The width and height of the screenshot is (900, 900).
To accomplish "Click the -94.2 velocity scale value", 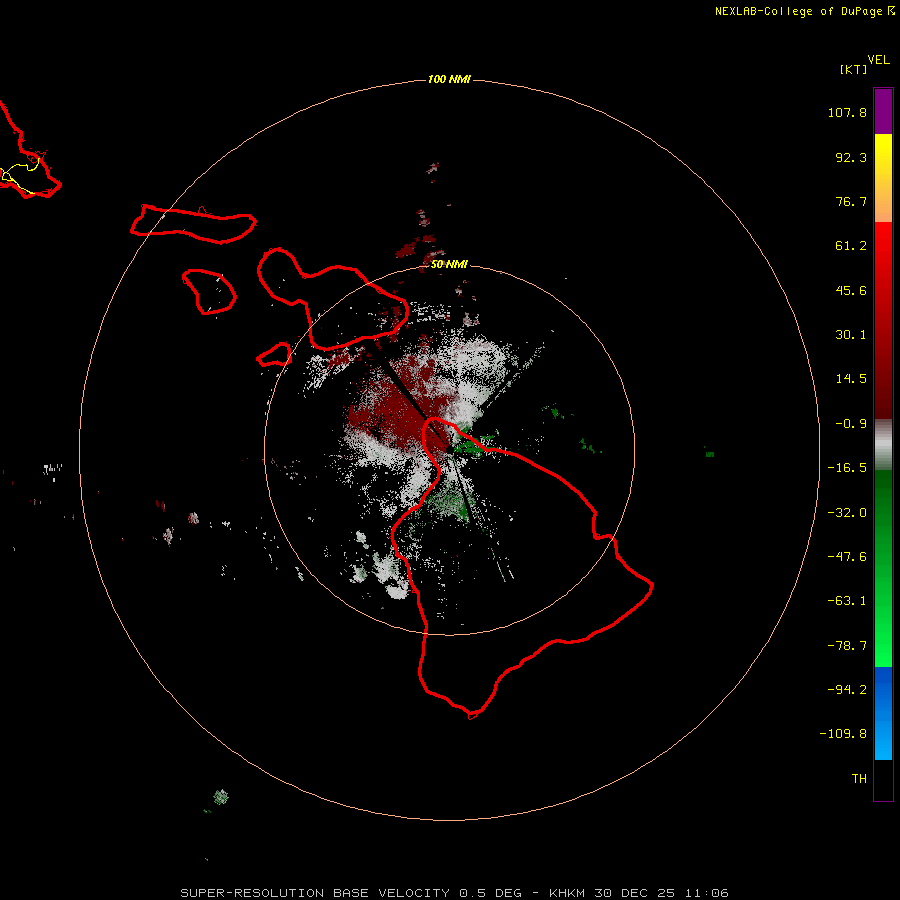I will point(847,690).
